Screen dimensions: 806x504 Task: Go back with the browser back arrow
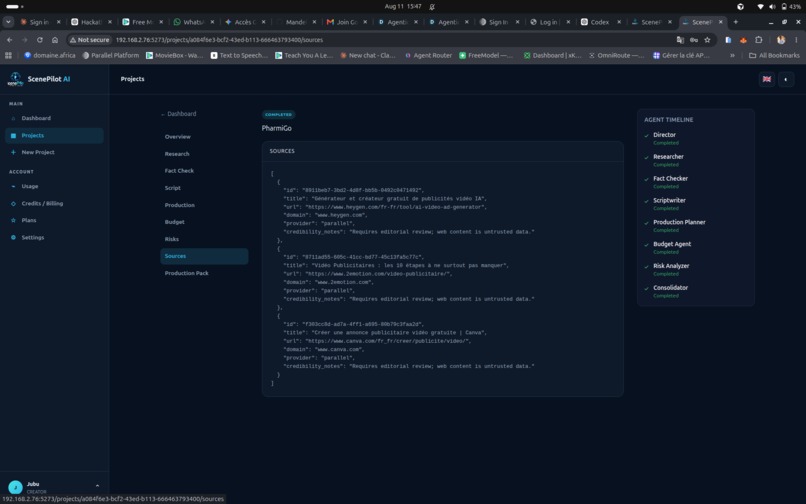tap(9, 40)
